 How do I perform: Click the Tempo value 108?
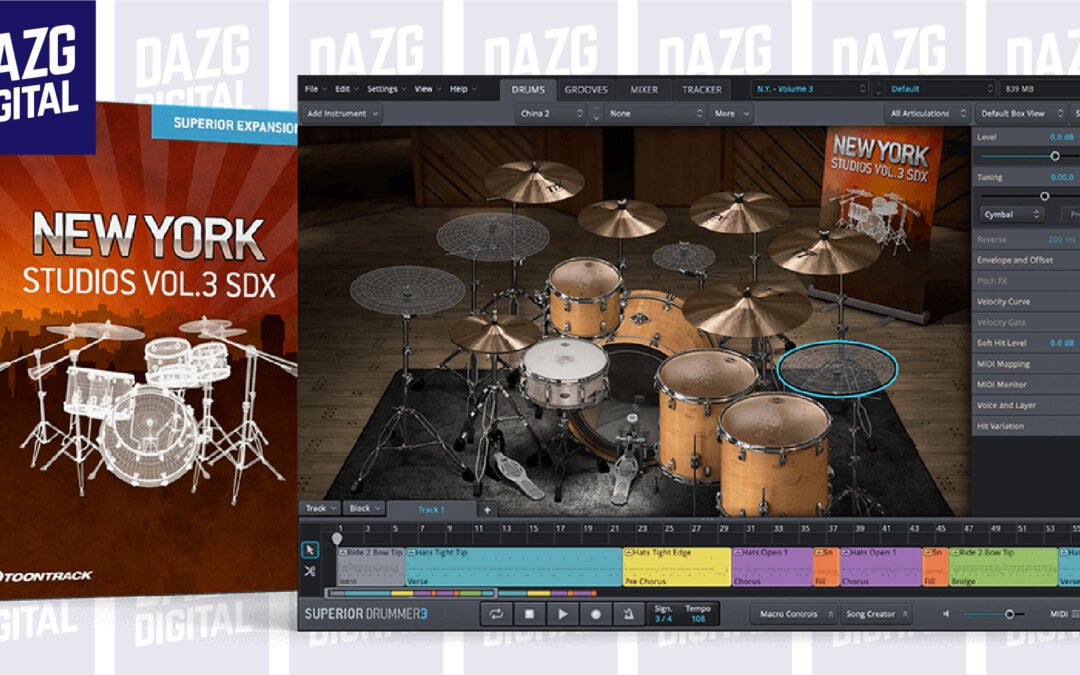click(x=698, y=619)
